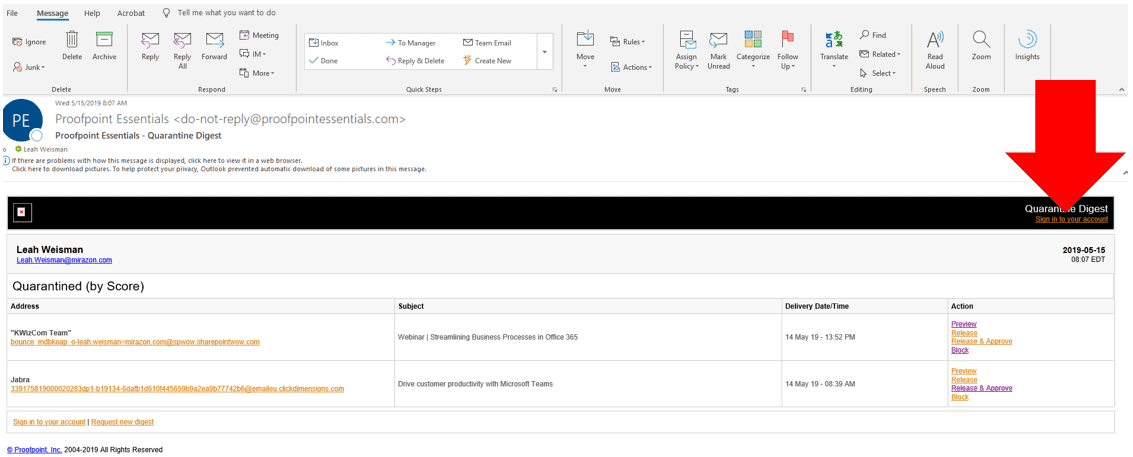This screenshot has height=457, width=1133.
Task: Delete the message with the trash icon
Action: tap(72, 45)
